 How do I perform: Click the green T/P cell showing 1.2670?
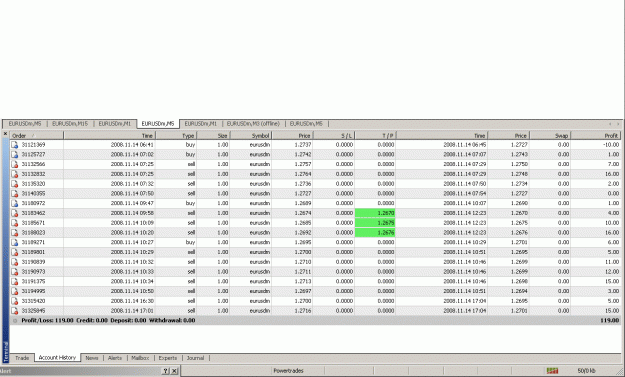point(375,213)
